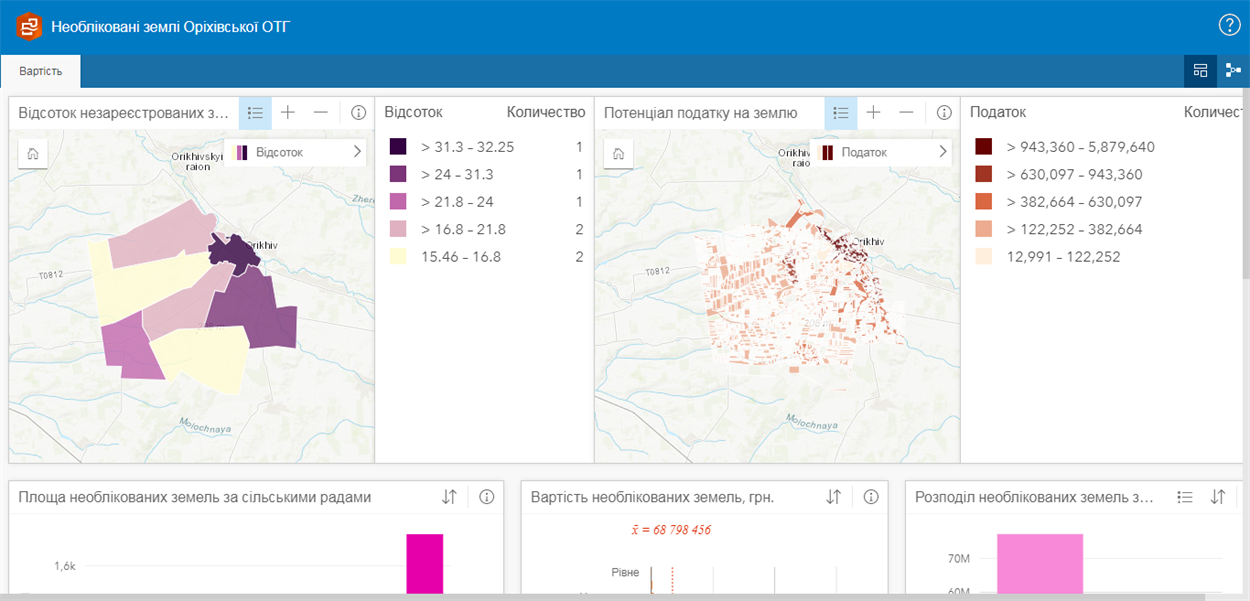Viewport: 1250px width, 601px height.
Task: Click the Потенціал податку на землю card title
Action: (701, 113)
